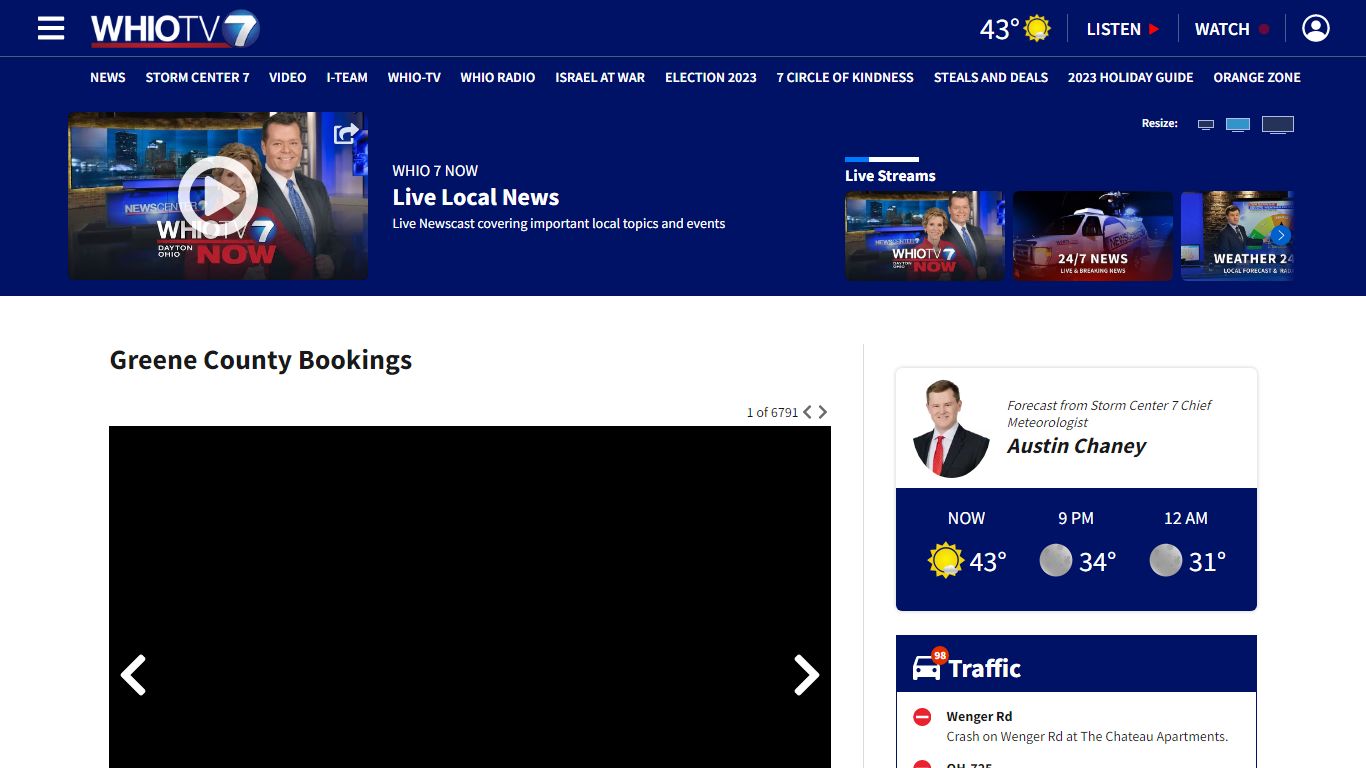
Task: Click the sunny weather icon in header
Action: 1037,29
